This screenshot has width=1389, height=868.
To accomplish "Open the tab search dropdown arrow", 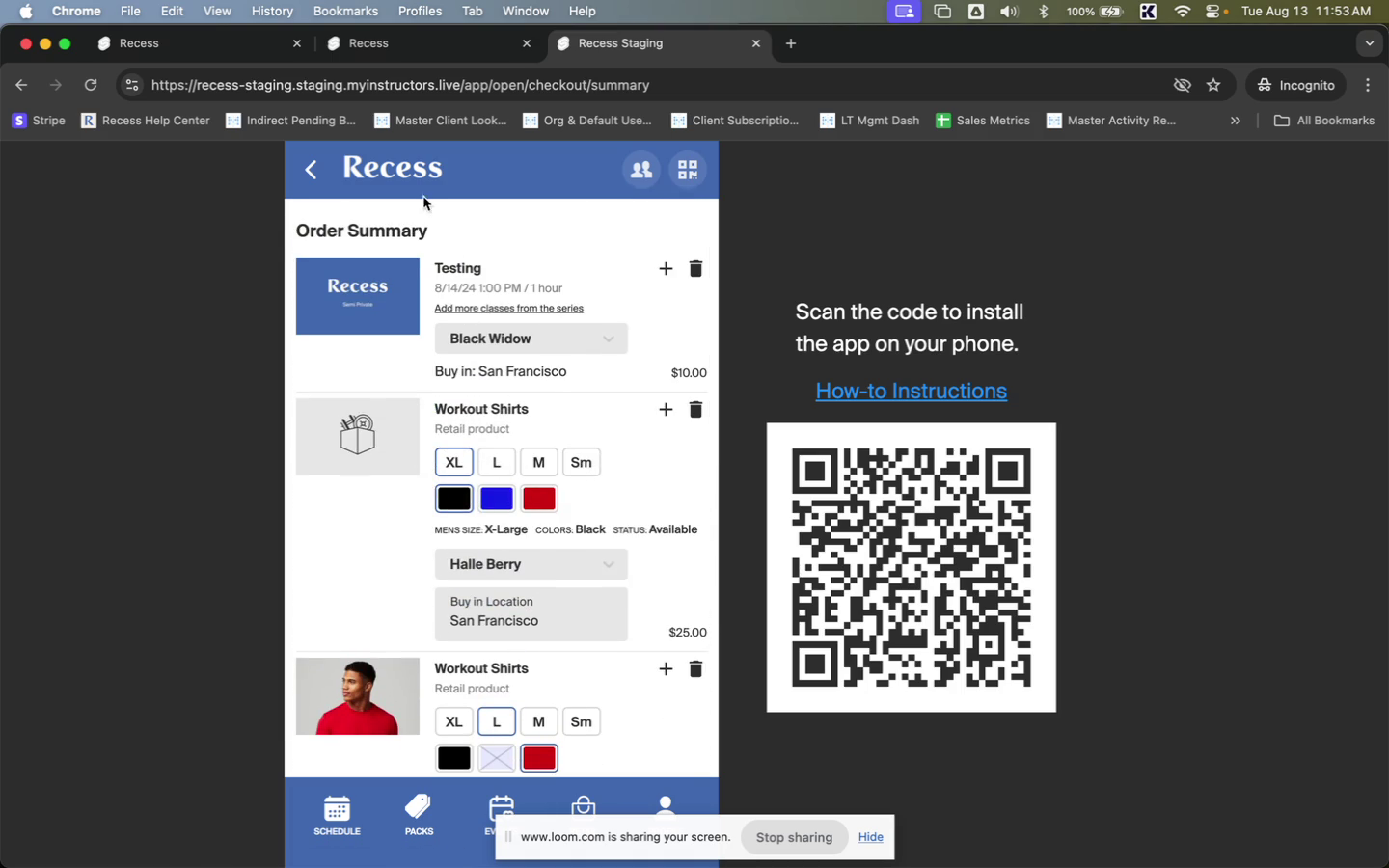I will [1369, 43].
